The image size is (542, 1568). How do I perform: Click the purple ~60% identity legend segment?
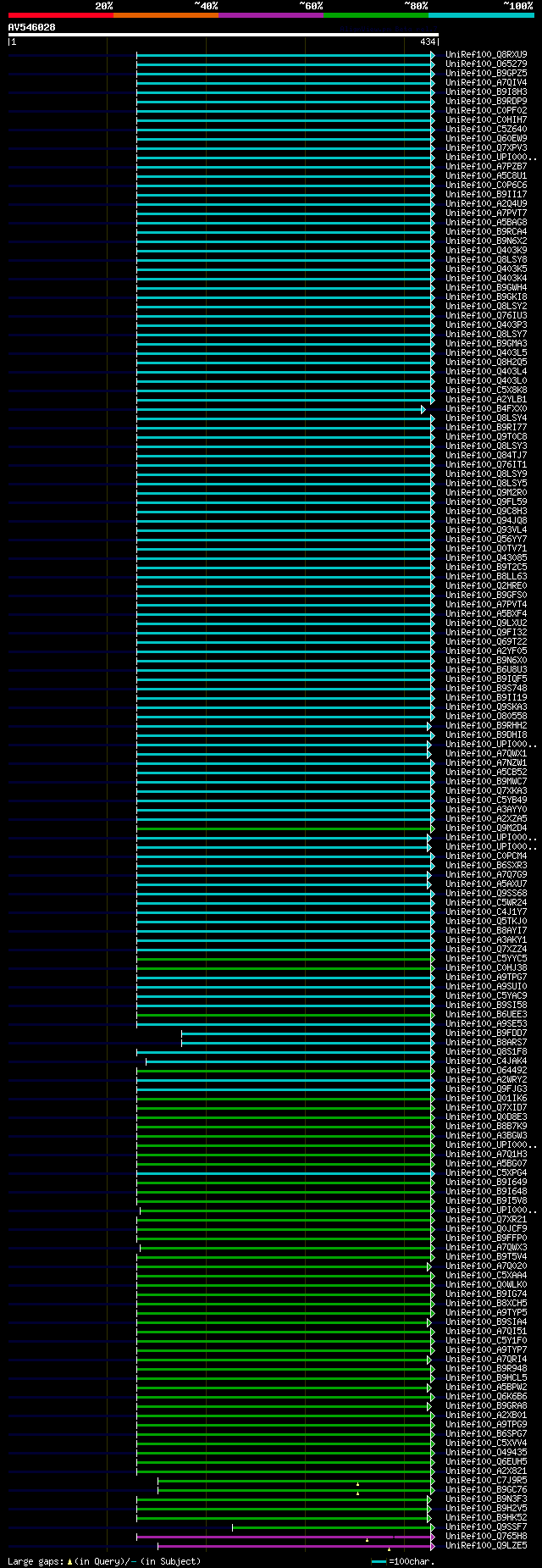(270, 15)
